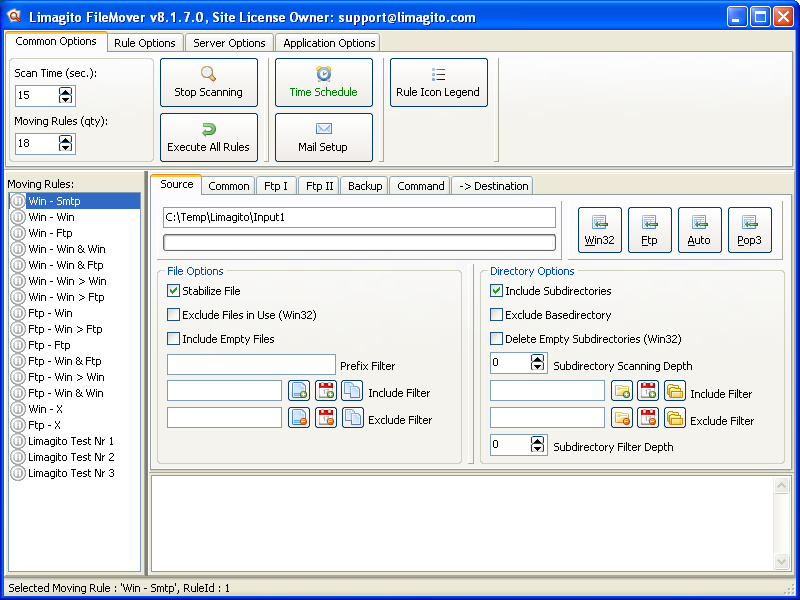Open the Backup tab
800x600 pixels.
(365, 186)
